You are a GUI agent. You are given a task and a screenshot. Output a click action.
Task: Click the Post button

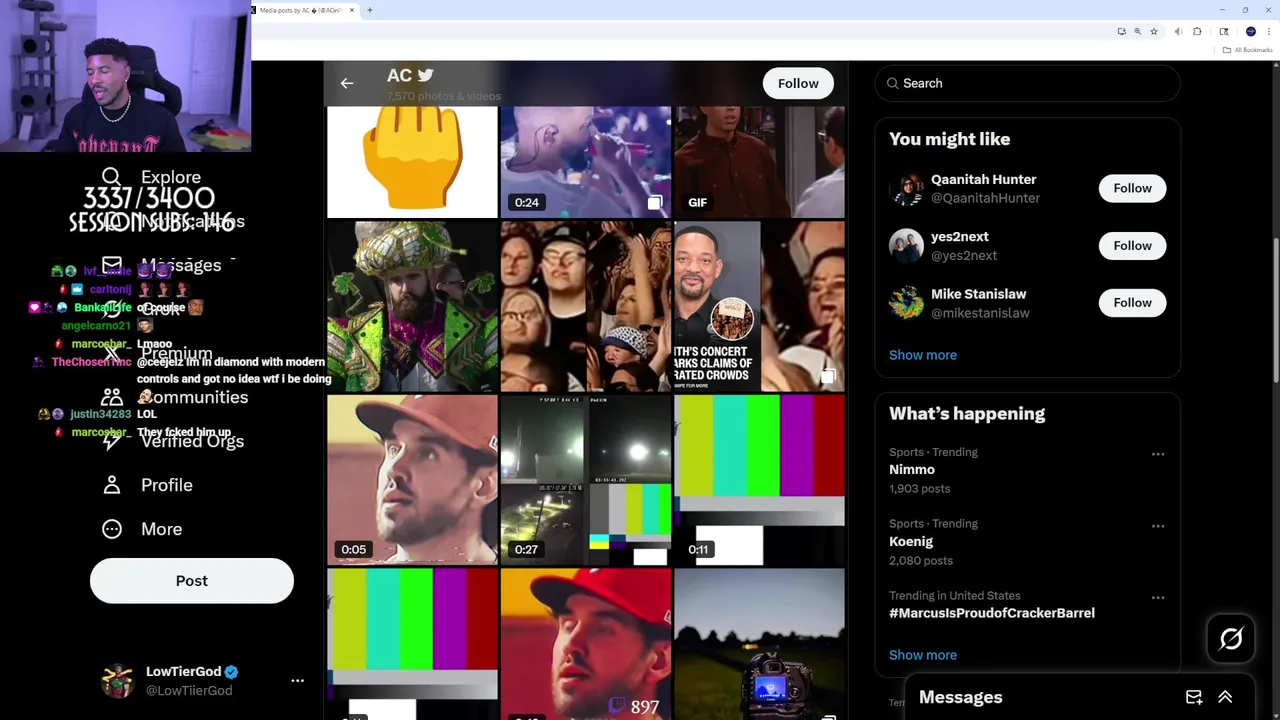[x=192, y=581]
